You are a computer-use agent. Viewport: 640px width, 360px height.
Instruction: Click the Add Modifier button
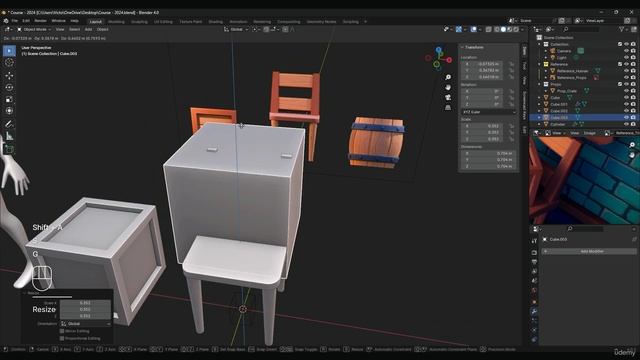(589, 251)
